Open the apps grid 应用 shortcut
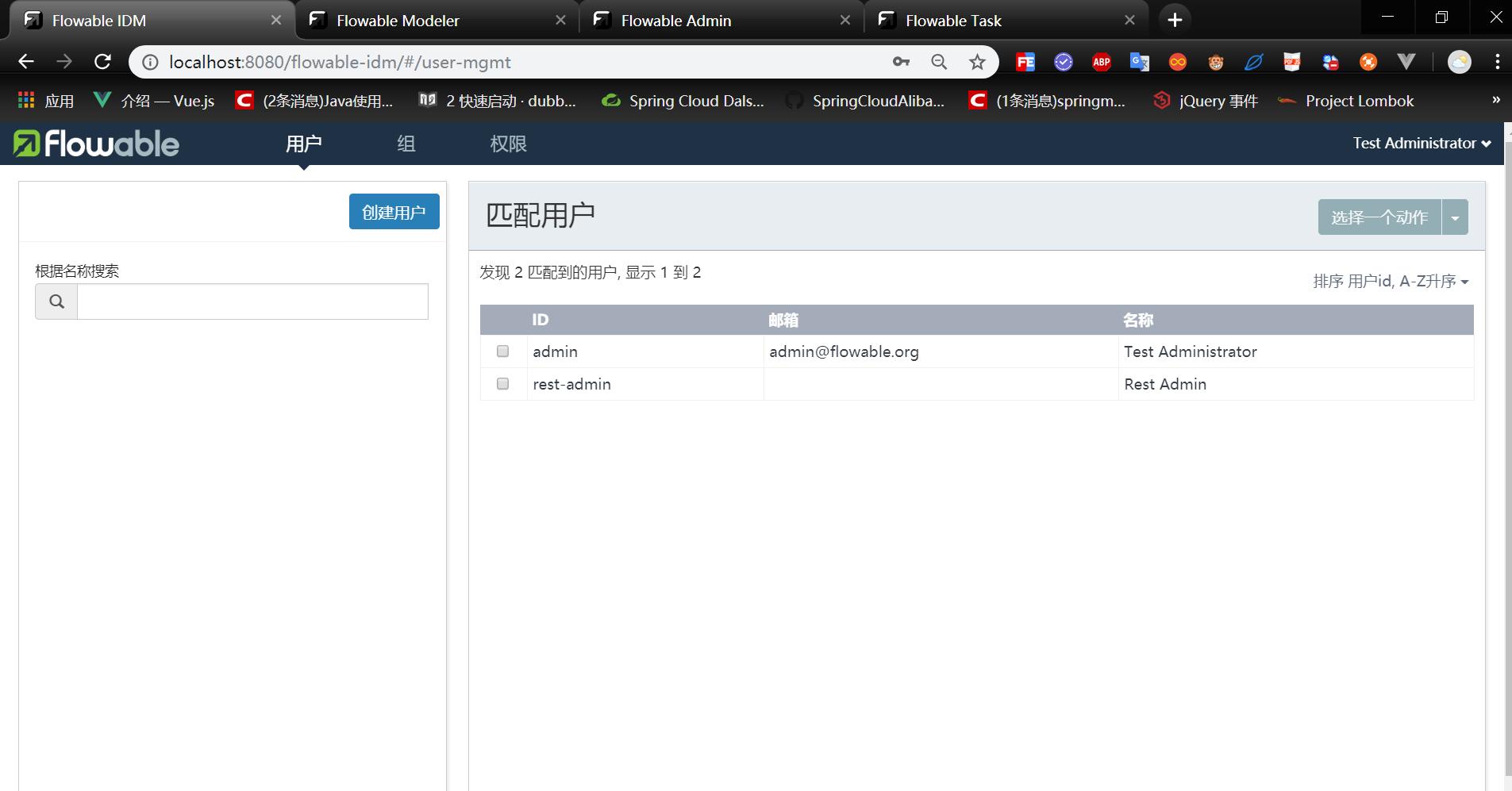This screenshot has height=791, width=1512. (x=45, y=101)
